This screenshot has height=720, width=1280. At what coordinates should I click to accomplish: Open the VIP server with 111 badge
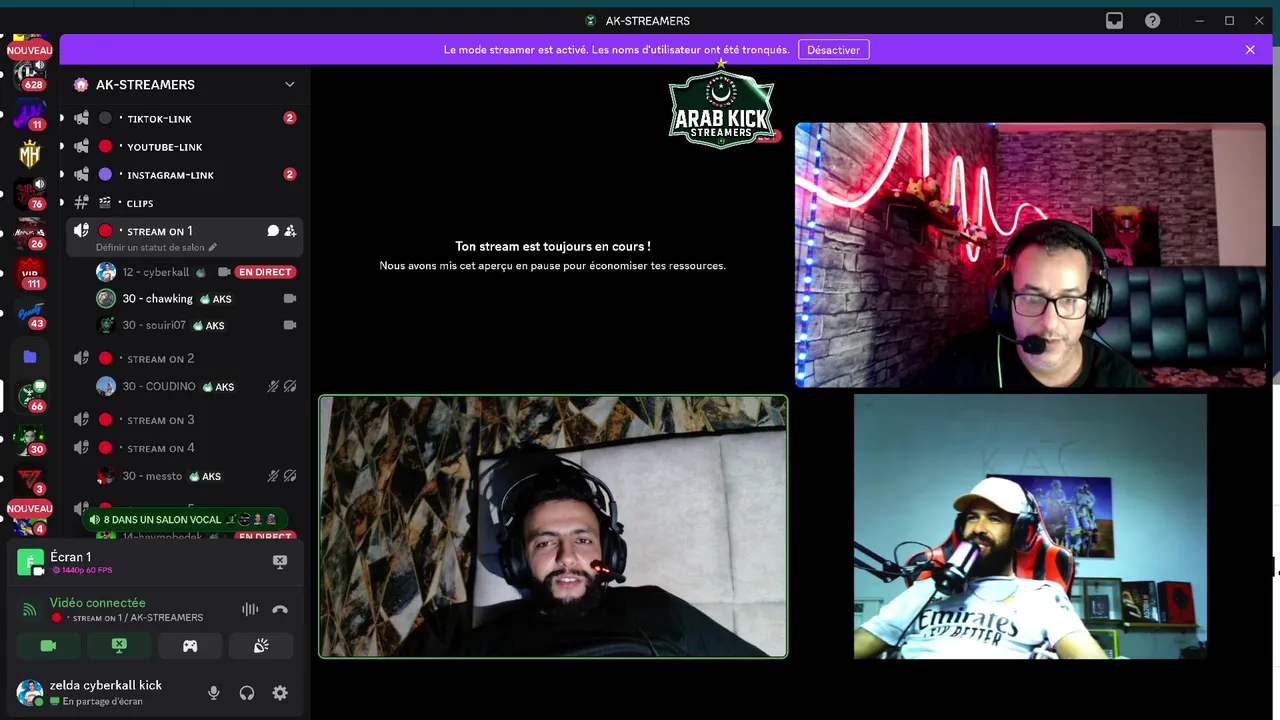[x=30, y=273]
